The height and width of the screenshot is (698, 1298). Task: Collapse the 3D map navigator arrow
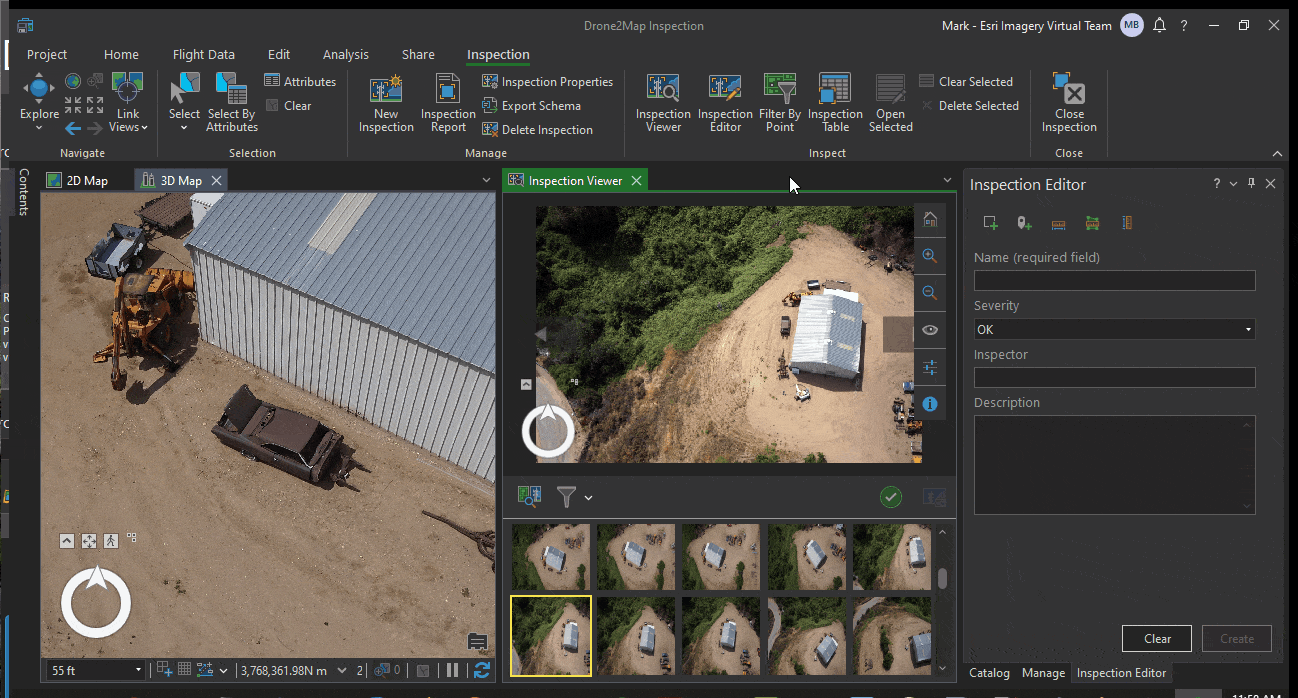click(x=67, y=540)
